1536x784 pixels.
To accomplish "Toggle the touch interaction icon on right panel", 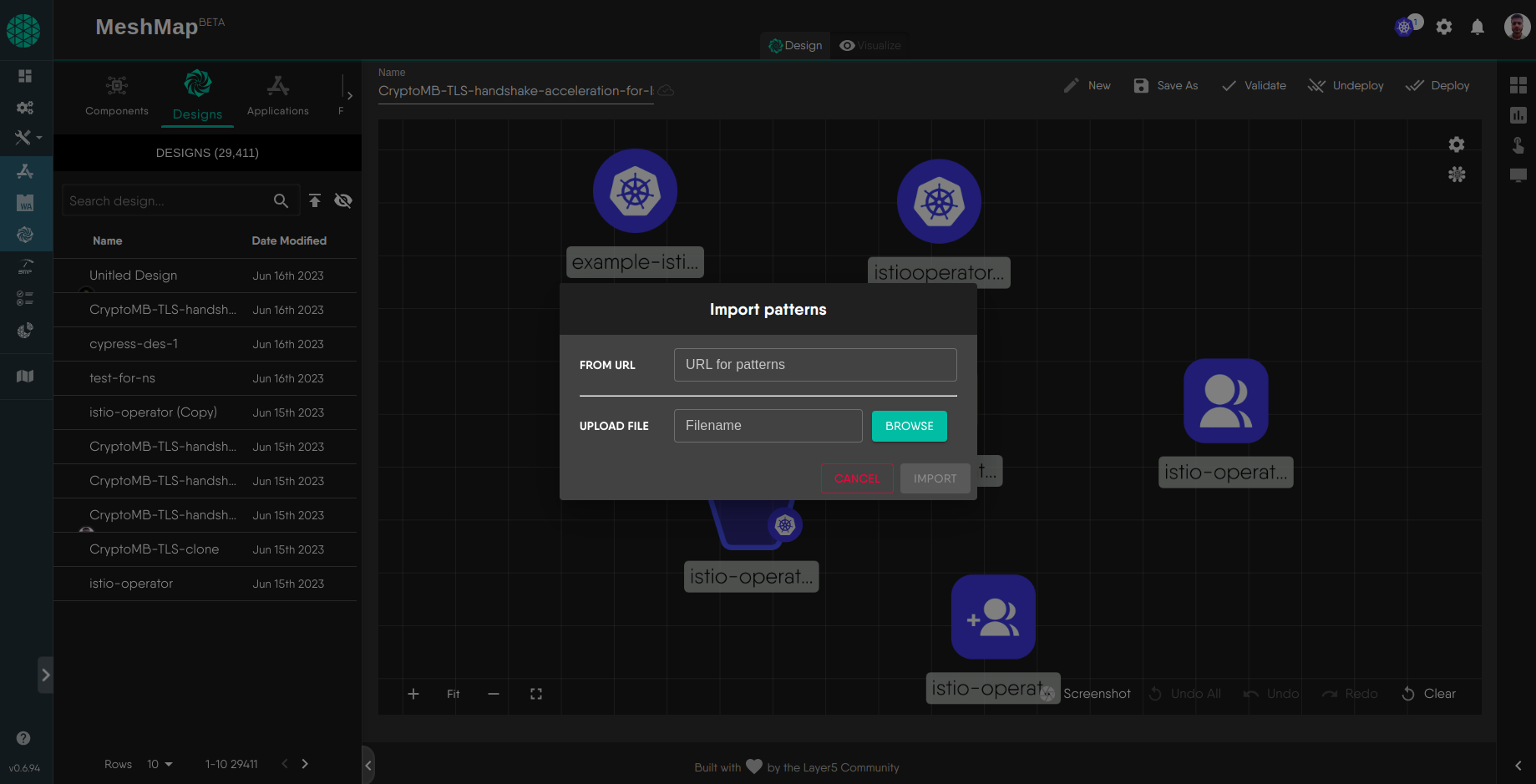I will click(x=1518, y=145).
